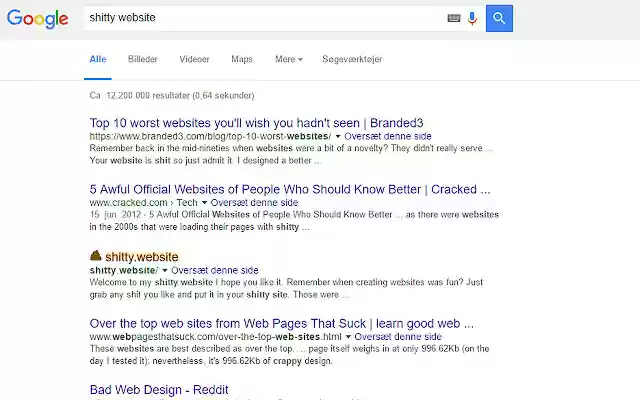Click the poop emoji icon beside shitty.website
Image resolution: width=640 pixels, height=400 pixels.
tap(96, 256)
